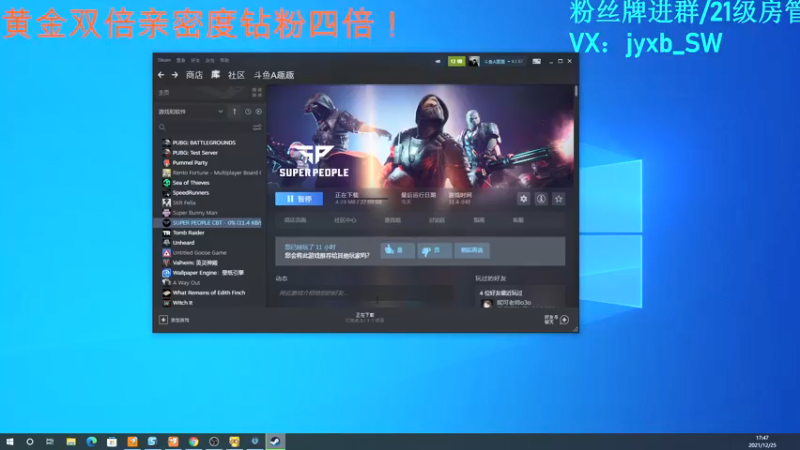Open the 社区 community tab
This screenshot has width=800, height=450.
(x=236, y=75)
